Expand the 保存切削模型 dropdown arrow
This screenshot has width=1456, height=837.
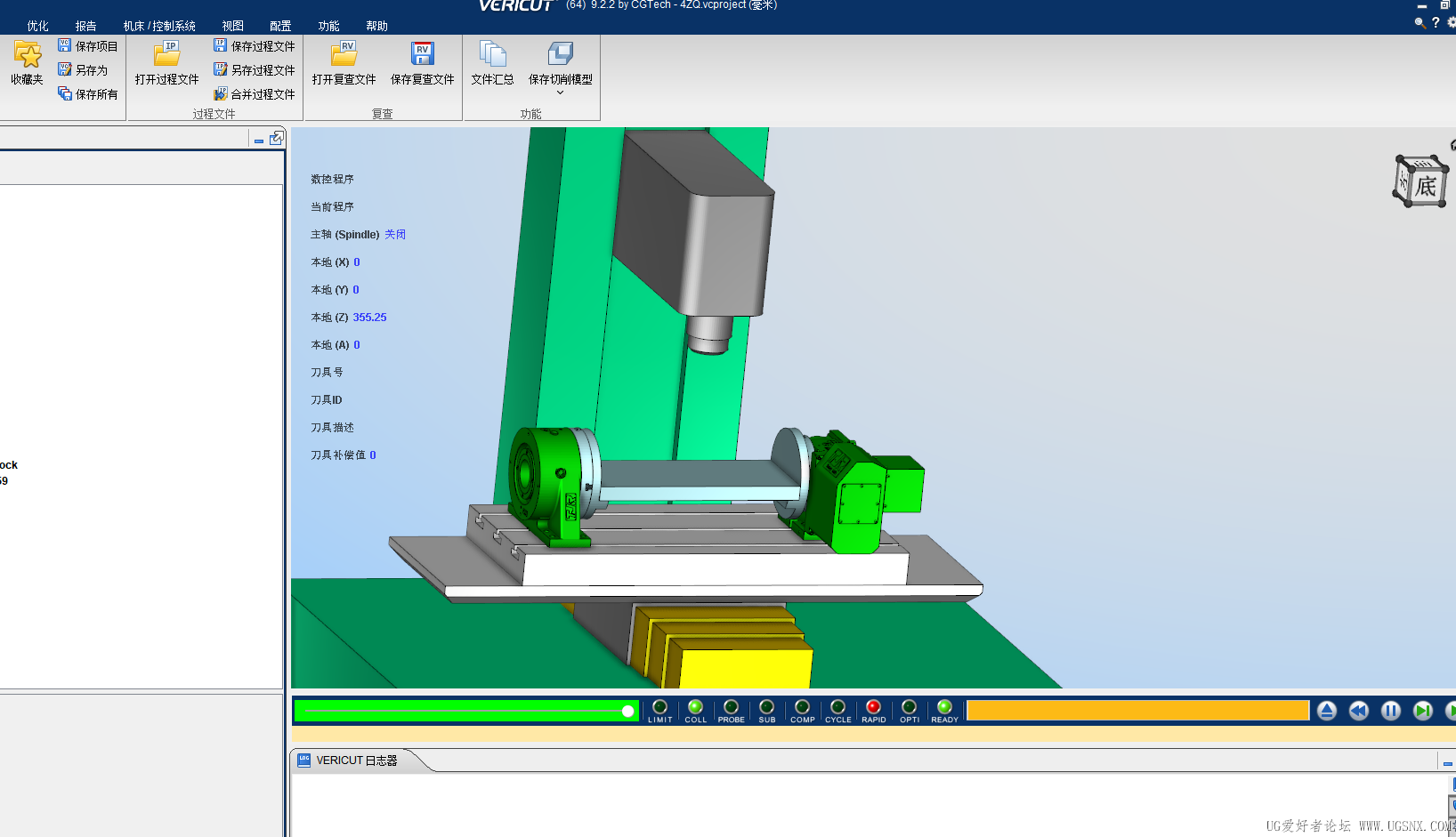(561, 93)
